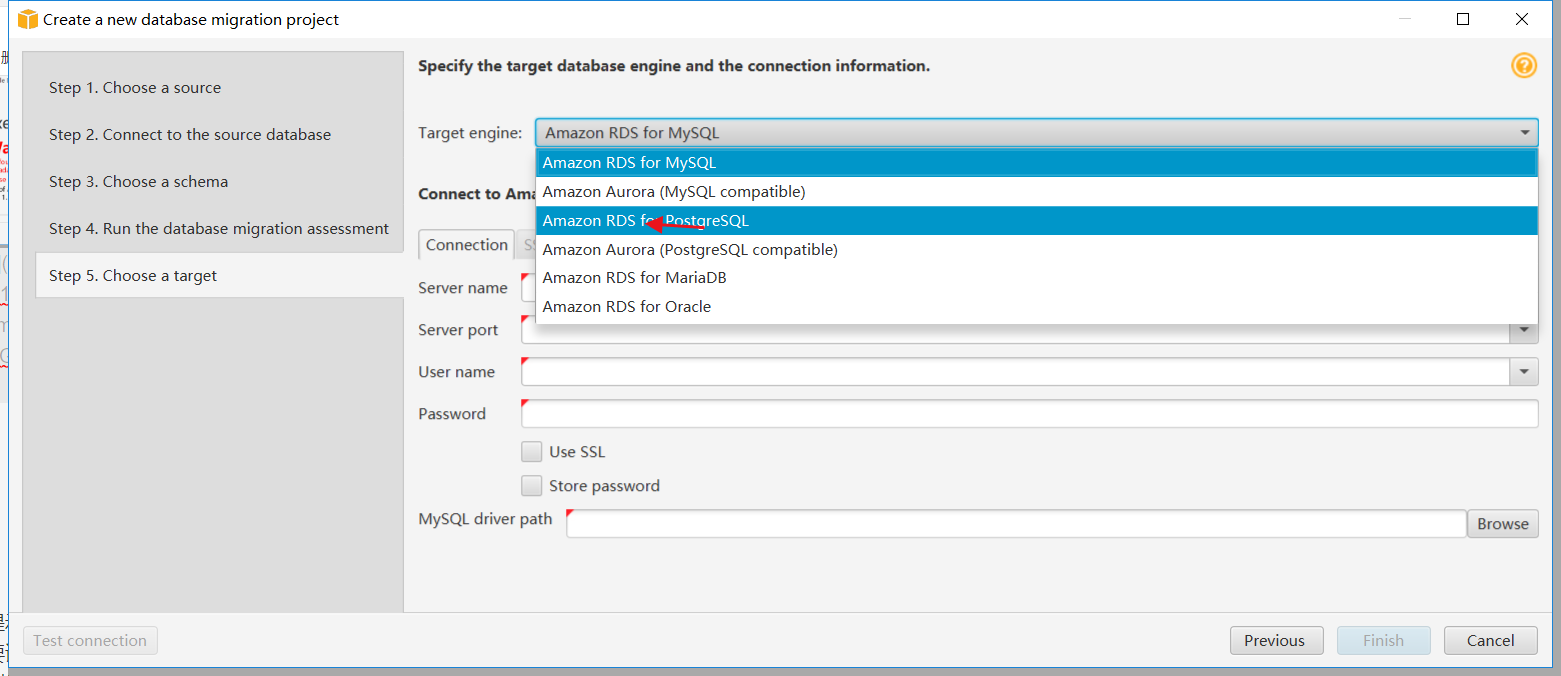The width and height of the screenshot is (1561, 676).
Task: Select Amazon RDS for MariaDB option
Action: click(634, 278)
